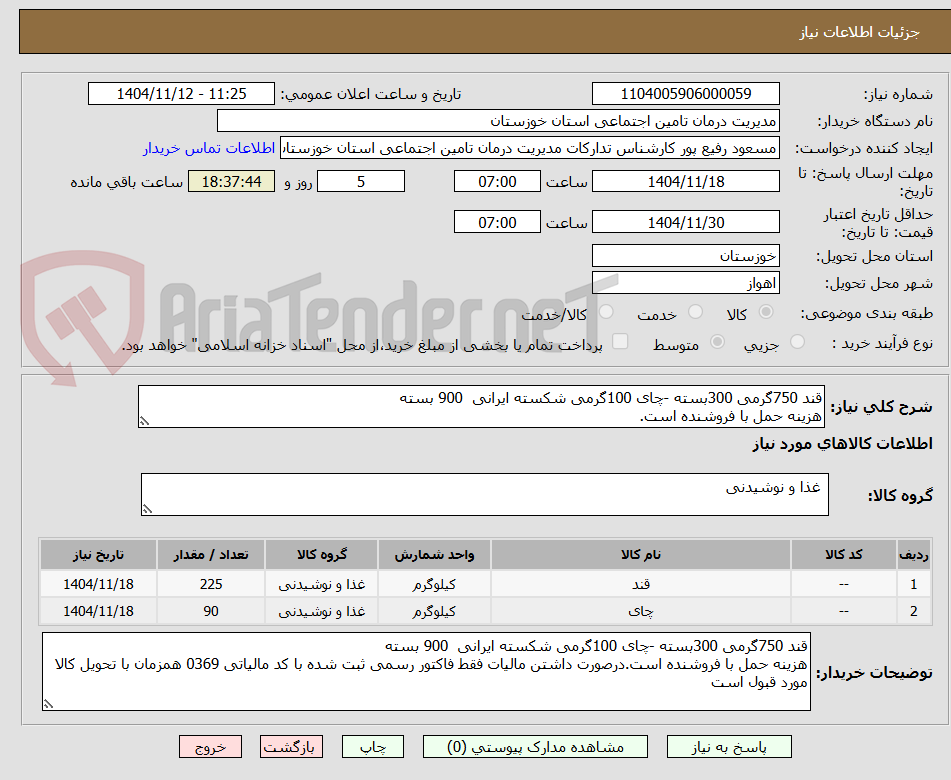The width and height of the screenshot is (951, 780).
Task: Click the response deadline date 1404/11/18 field
Action: coord(685,181)
